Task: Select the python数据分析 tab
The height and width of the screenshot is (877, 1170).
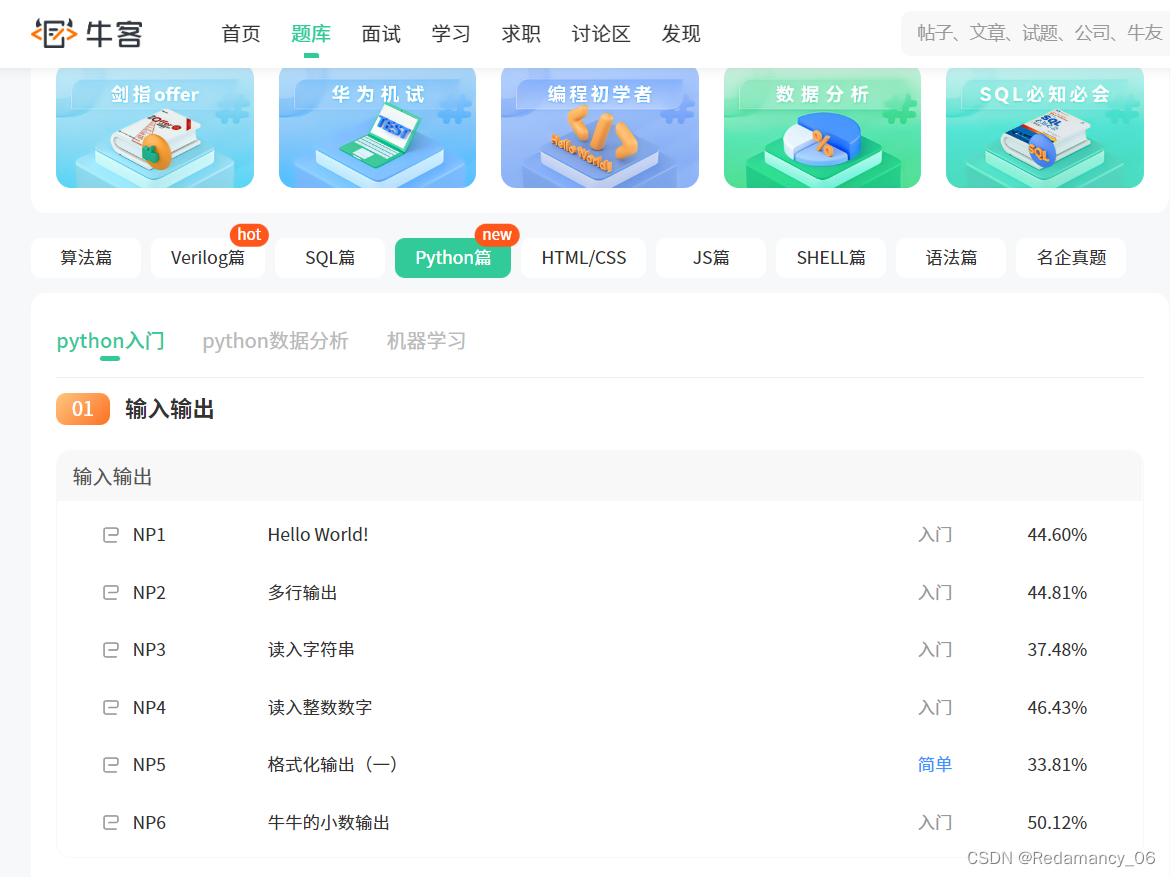Action: click(x=275, y=340)
